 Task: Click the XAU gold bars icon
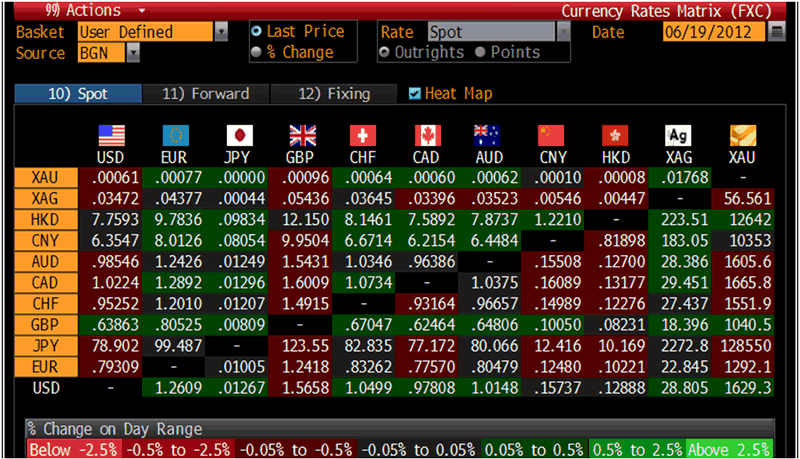pos(742,136)
